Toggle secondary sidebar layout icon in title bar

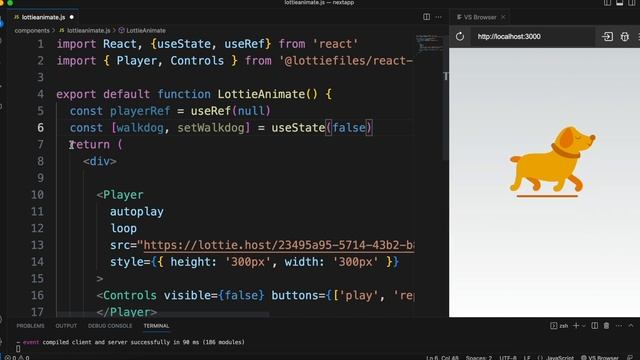631,2
